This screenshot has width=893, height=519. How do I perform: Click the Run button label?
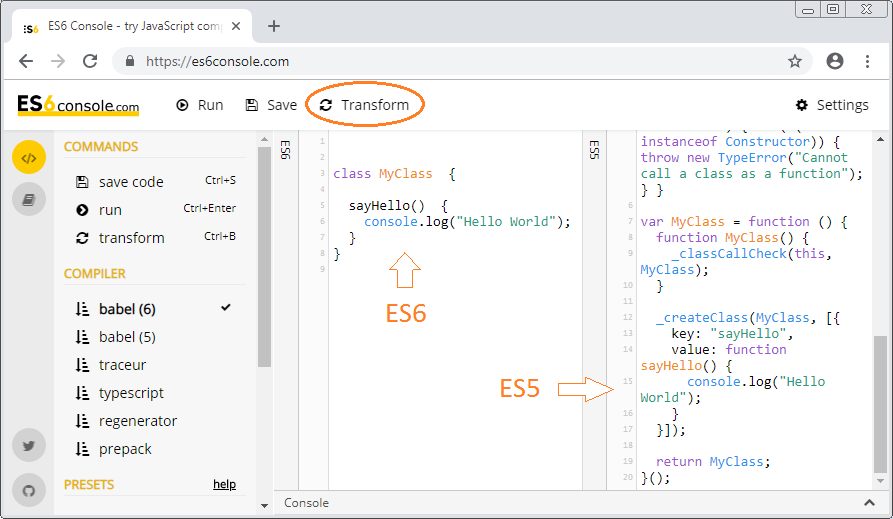tap(211, 105)
